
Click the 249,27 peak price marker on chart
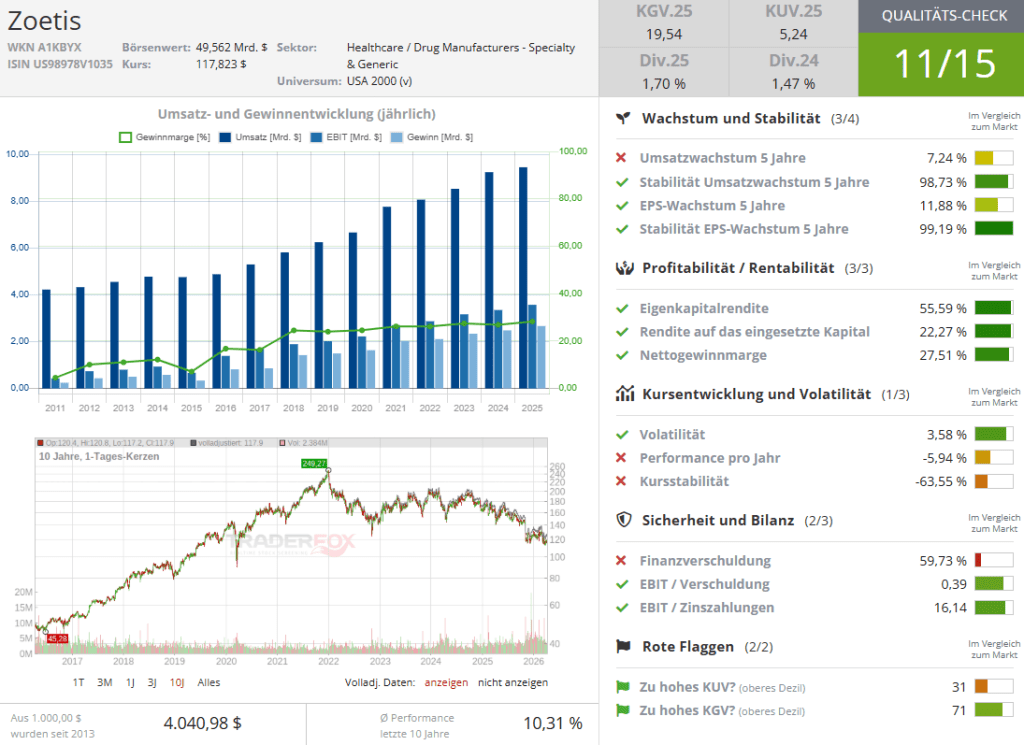[313, 463]
